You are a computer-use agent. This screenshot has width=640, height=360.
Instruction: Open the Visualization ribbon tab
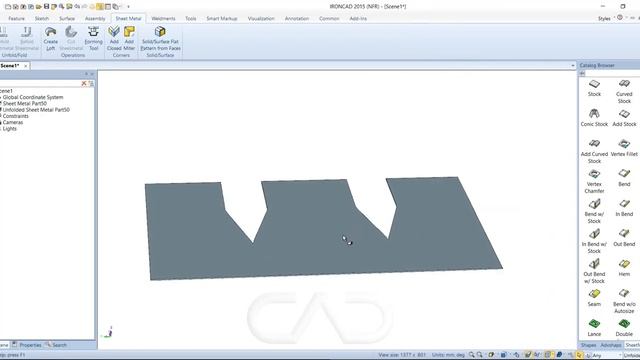pyautogui.click(x=261, y=18)
